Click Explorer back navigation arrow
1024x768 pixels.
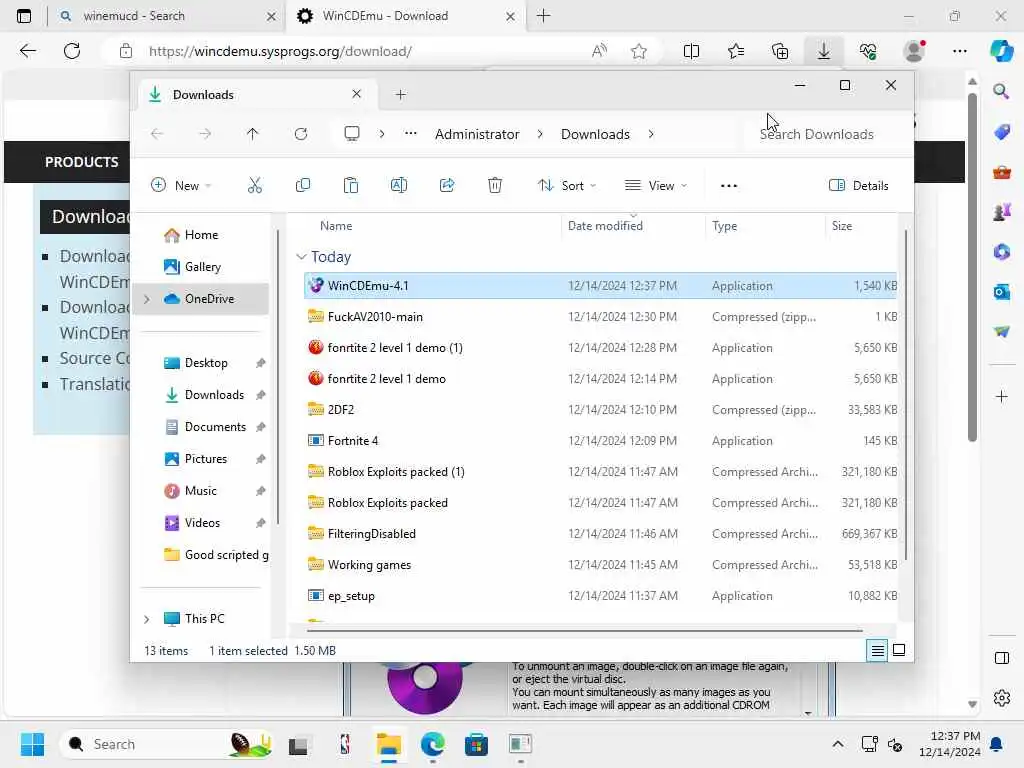click(x=157, y=134)
